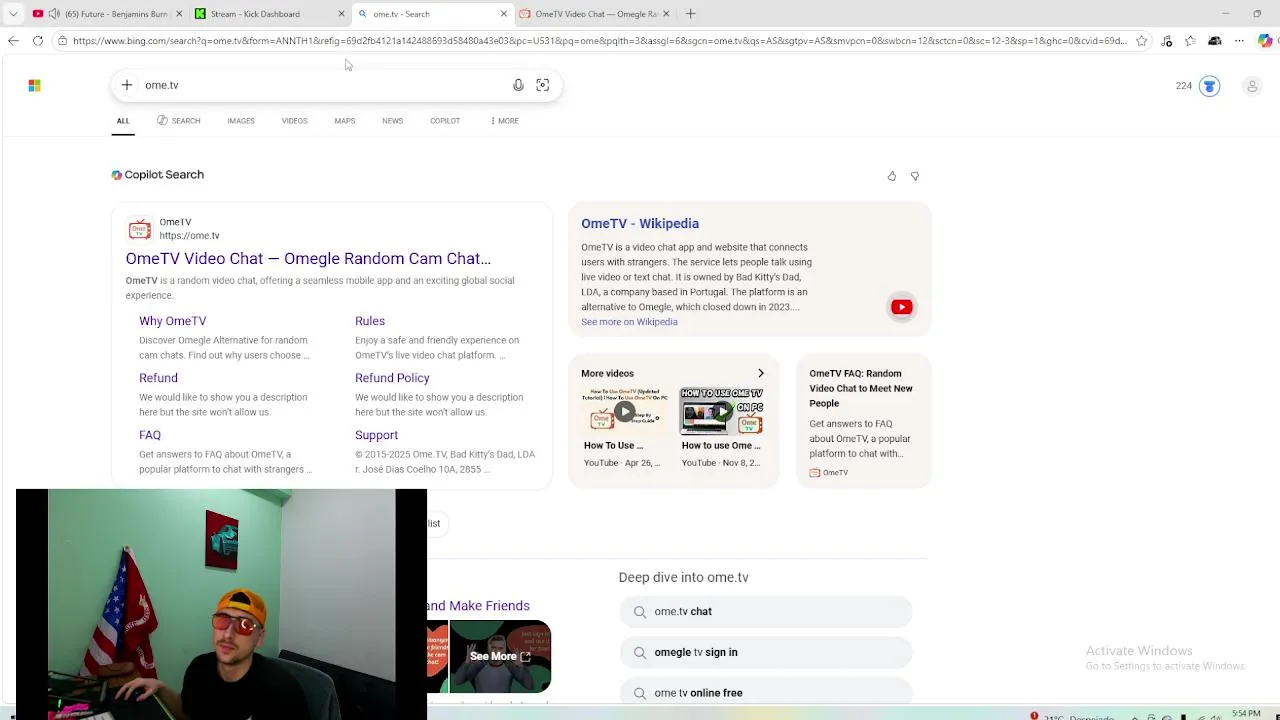This screenshot has width=1280, height=720.
Task: Select the NEWS tab
Action: [392, 121]
